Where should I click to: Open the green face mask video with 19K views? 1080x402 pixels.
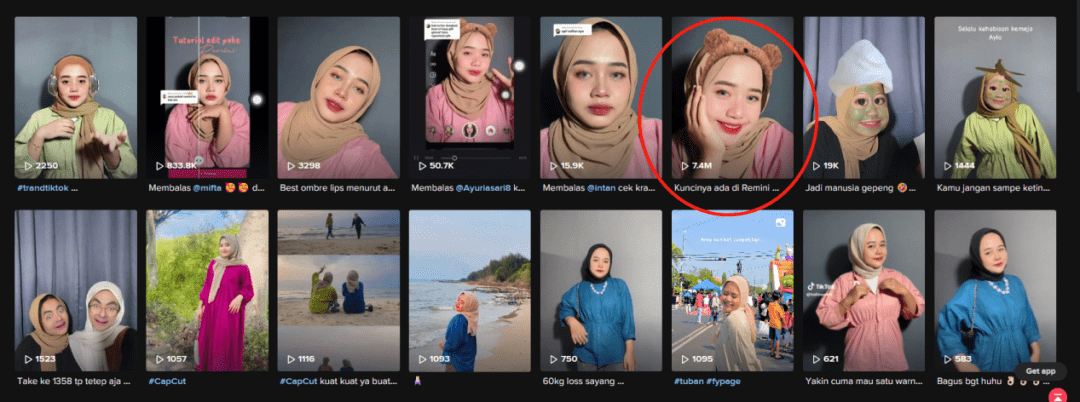[x=864, y=98]
